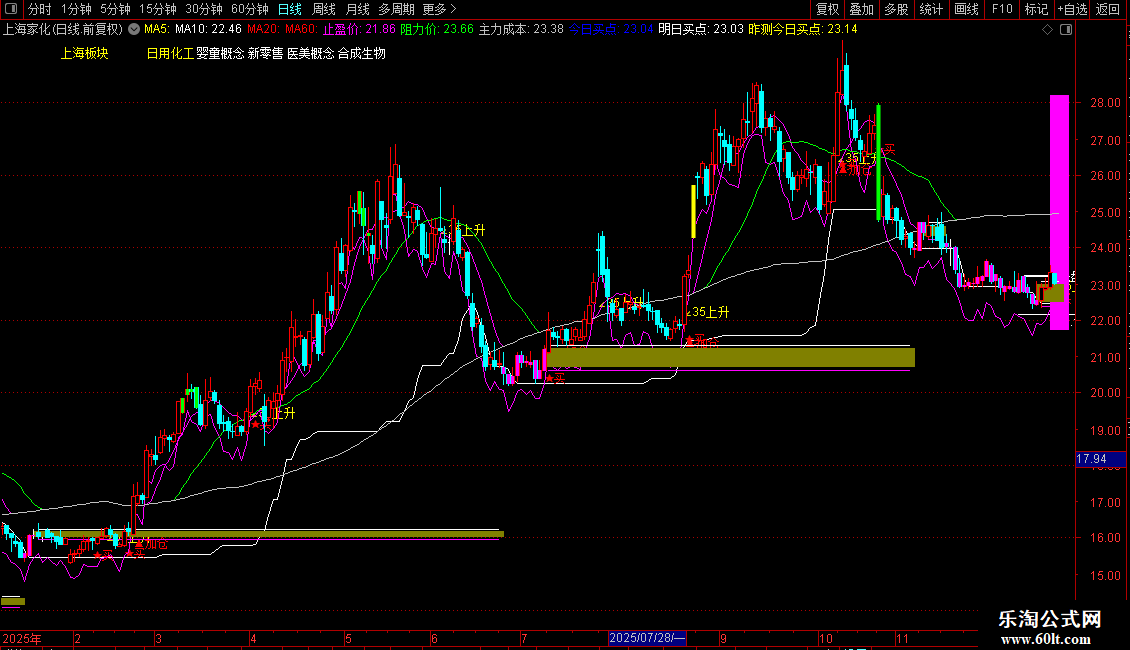Viewport: 1130px width, 650px height.
Task: Click the 止盈价: 21.86 label
Action: tap(359, 30)
